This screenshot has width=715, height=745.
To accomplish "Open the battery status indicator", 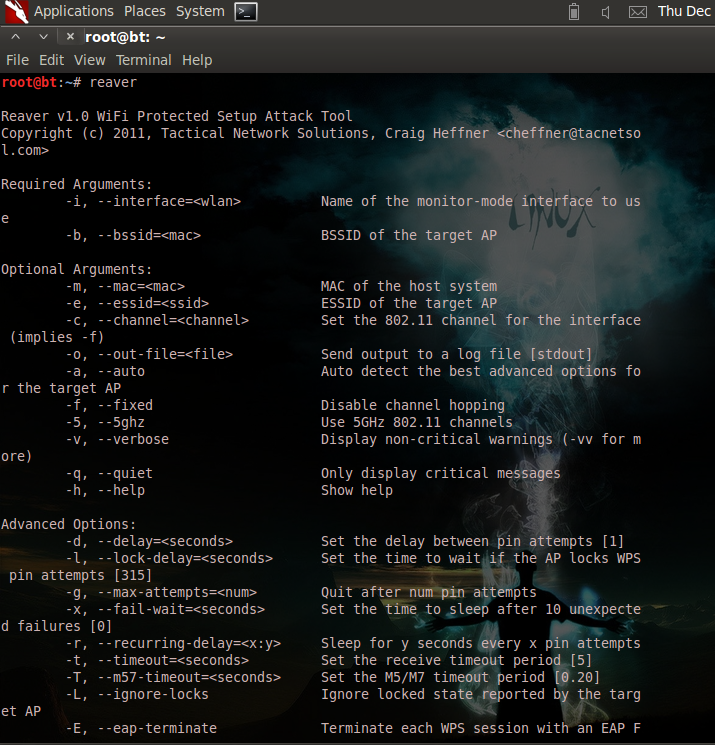I will click(x=574, y=11).
